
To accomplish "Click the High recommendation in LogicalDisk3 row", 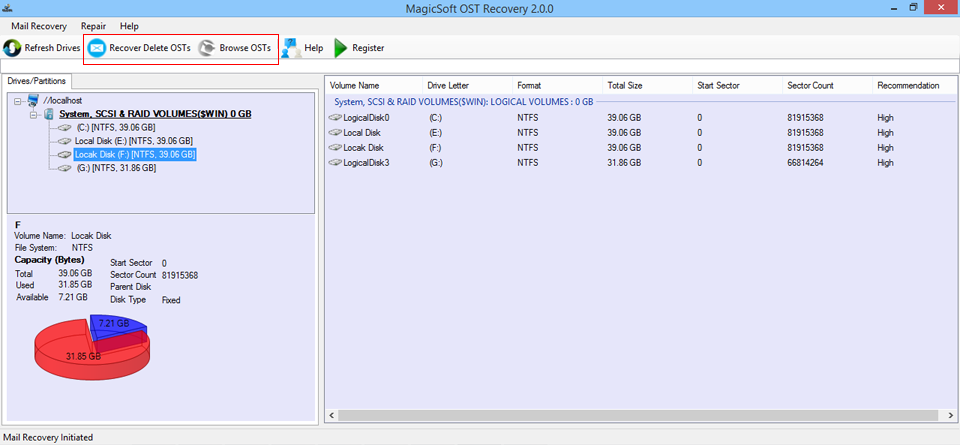I will tap(885, 163).
